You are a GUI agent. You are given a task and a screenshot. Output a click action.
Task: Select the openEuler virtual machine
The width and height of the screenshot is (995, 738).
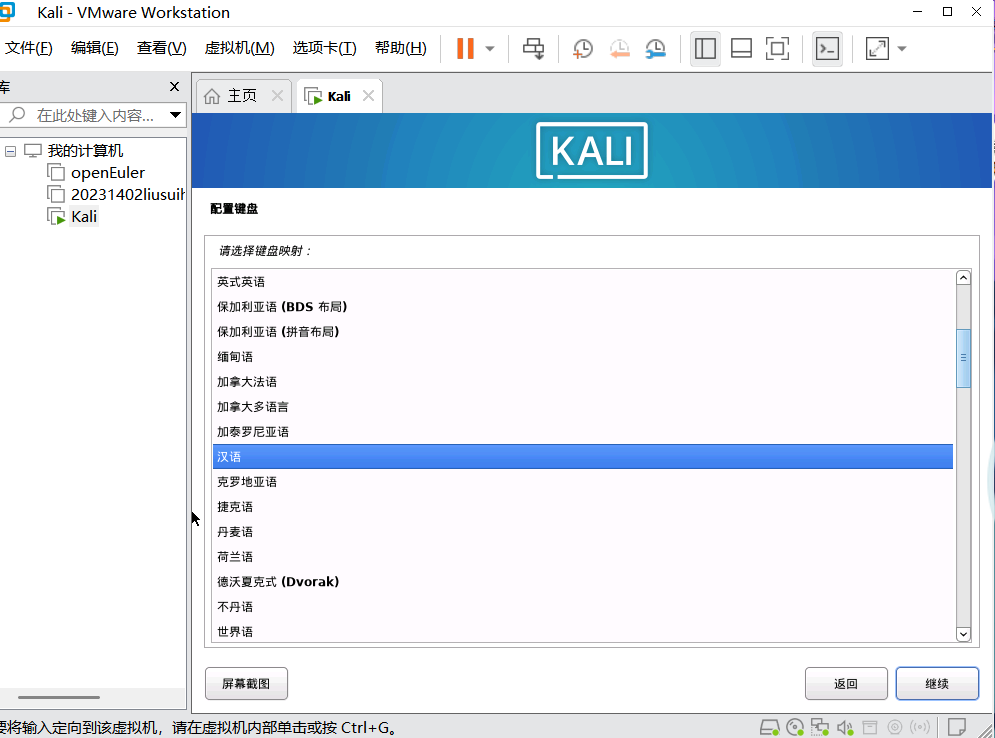coord(107,173)
